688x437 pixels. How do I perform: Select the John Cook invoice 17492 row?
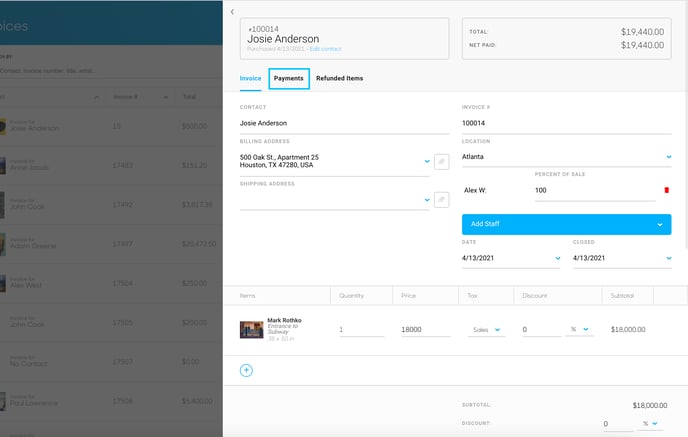(x=111, y=205)
